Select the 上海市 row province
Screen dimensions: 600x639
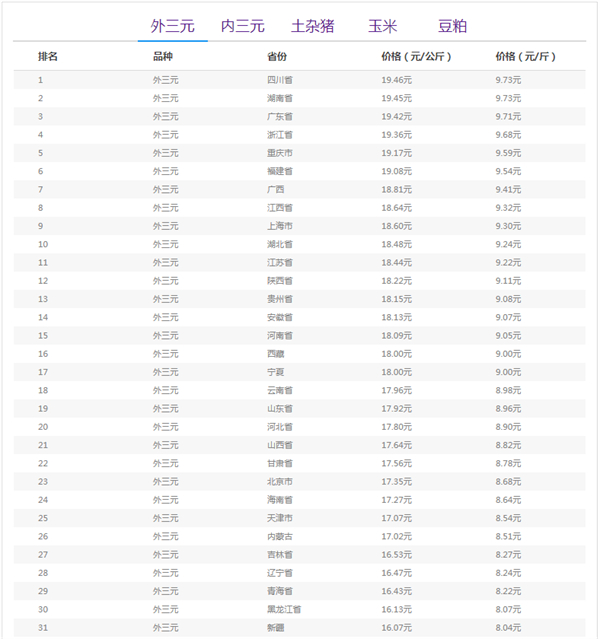(x=280, y=226)
